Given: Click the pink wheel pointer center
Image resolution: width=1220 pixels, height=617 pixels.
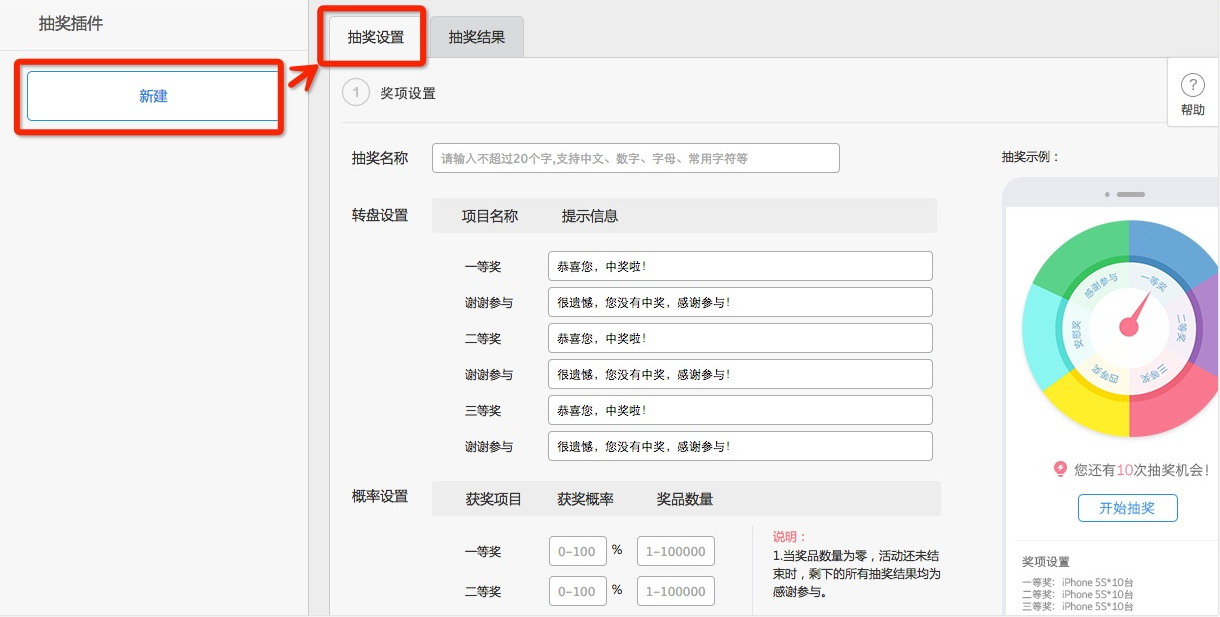Looking at the screenshot, I should point(1129,326).
